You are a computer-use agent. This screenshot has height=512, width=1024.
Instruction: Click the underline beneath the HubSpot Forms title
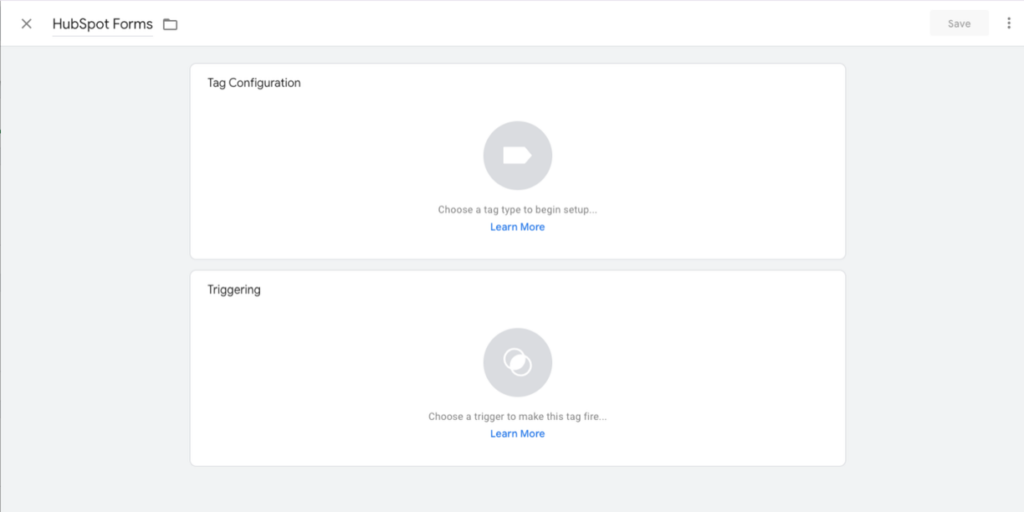102,37
